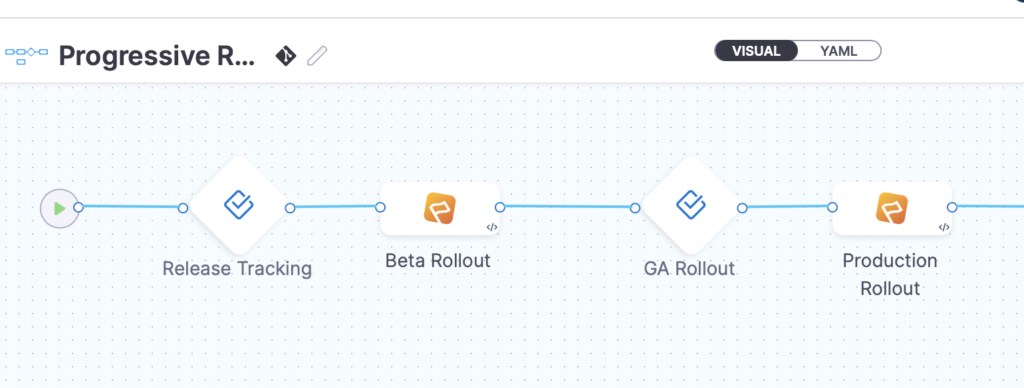1024x388 pixels.
Task: Click the code badge on Beta Rollout node
Action: (492, 227)
